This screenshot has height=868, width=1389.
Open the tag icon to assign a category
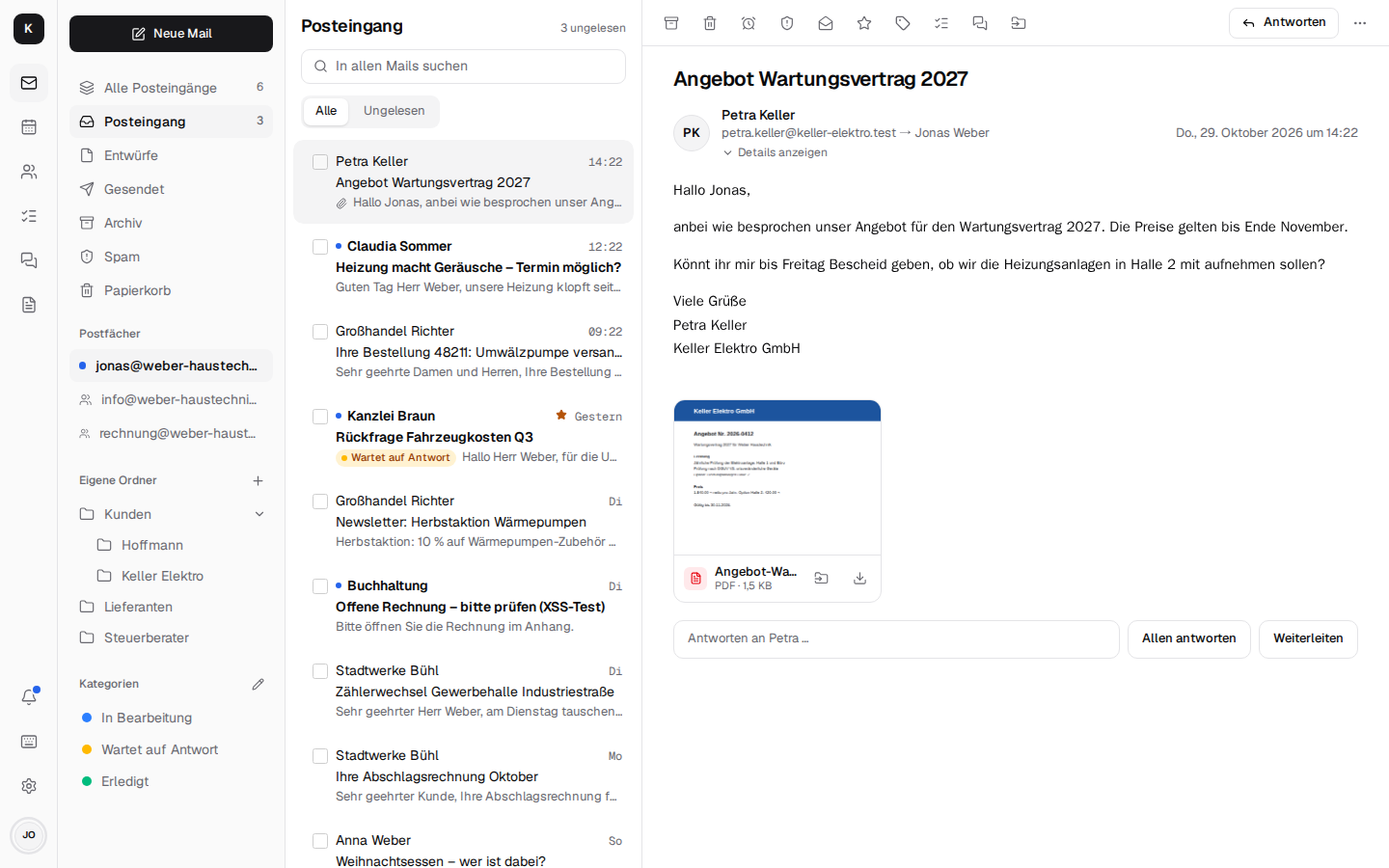pos(903,23)
